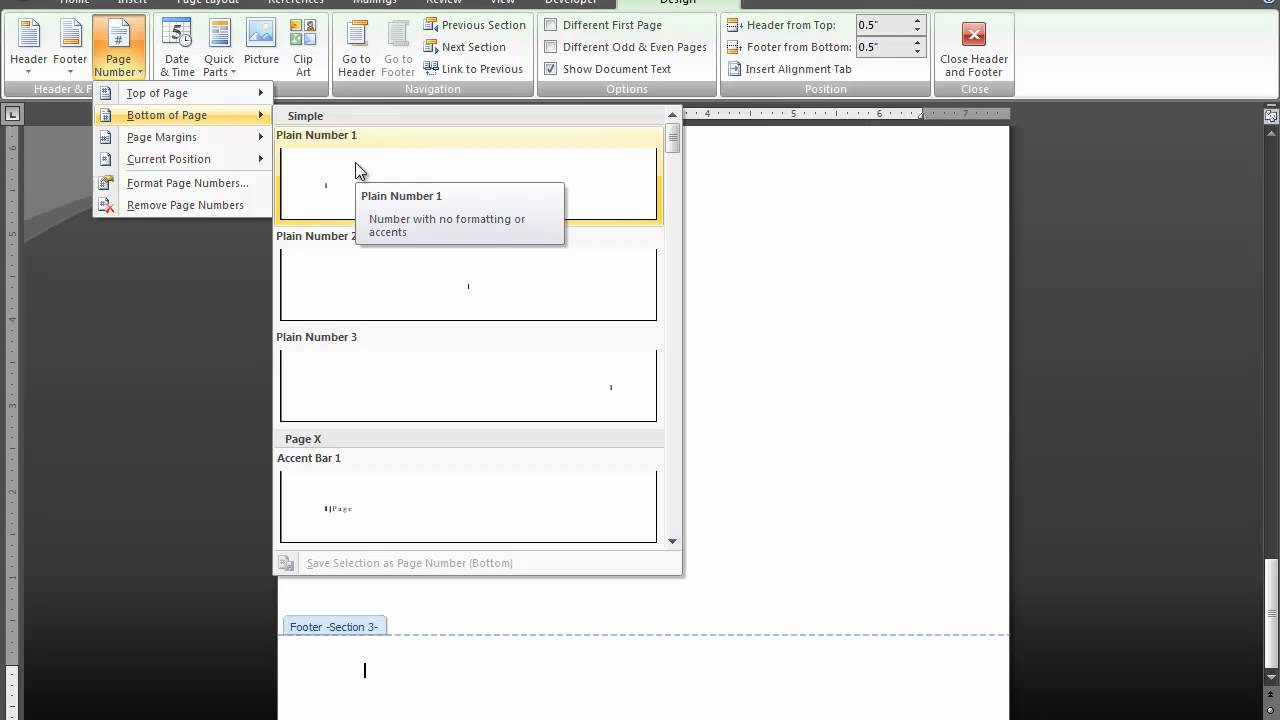Click the Page Margins menu icon

tap(106, 137)
